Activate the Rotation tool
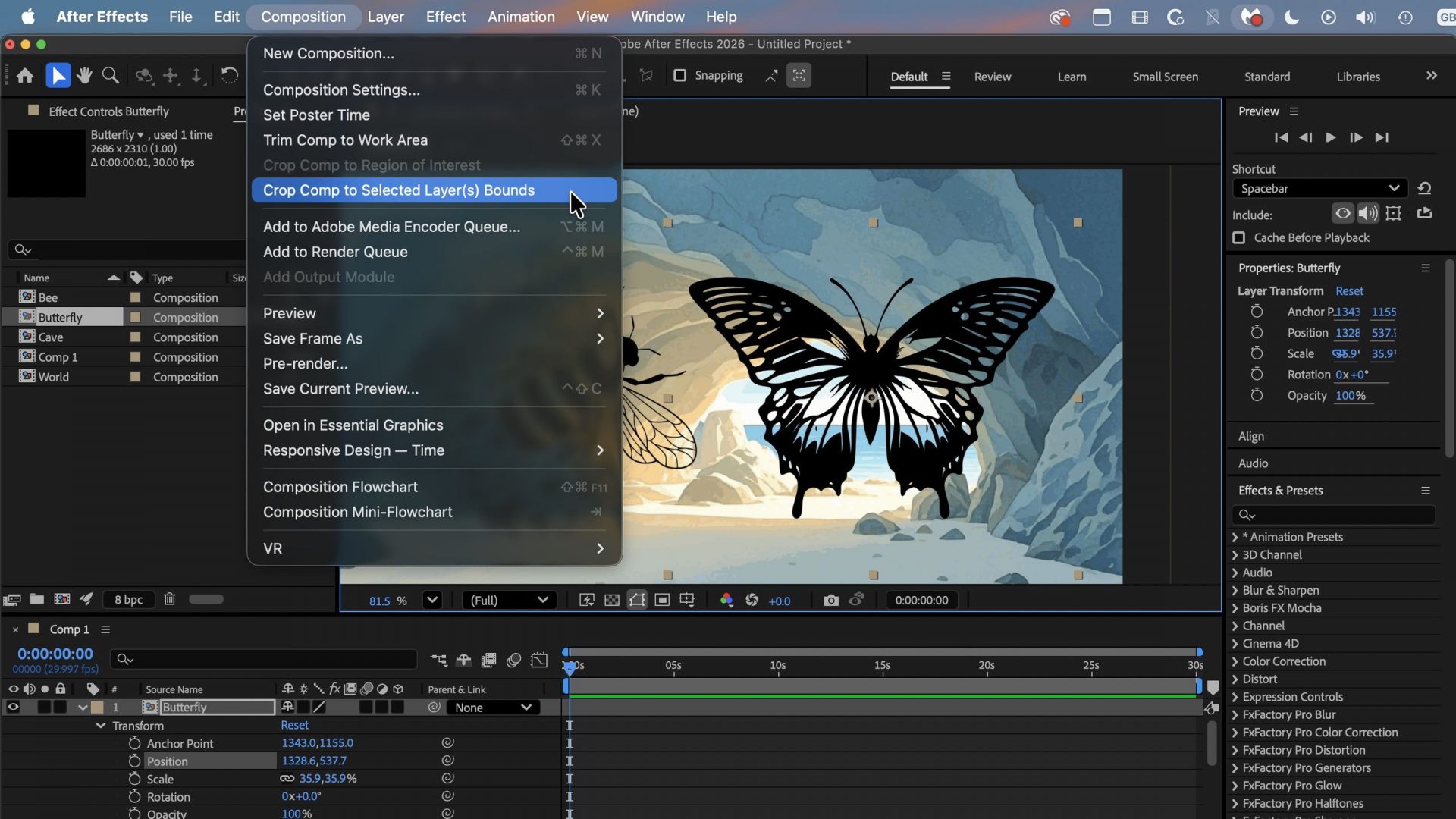 point(231,75)
